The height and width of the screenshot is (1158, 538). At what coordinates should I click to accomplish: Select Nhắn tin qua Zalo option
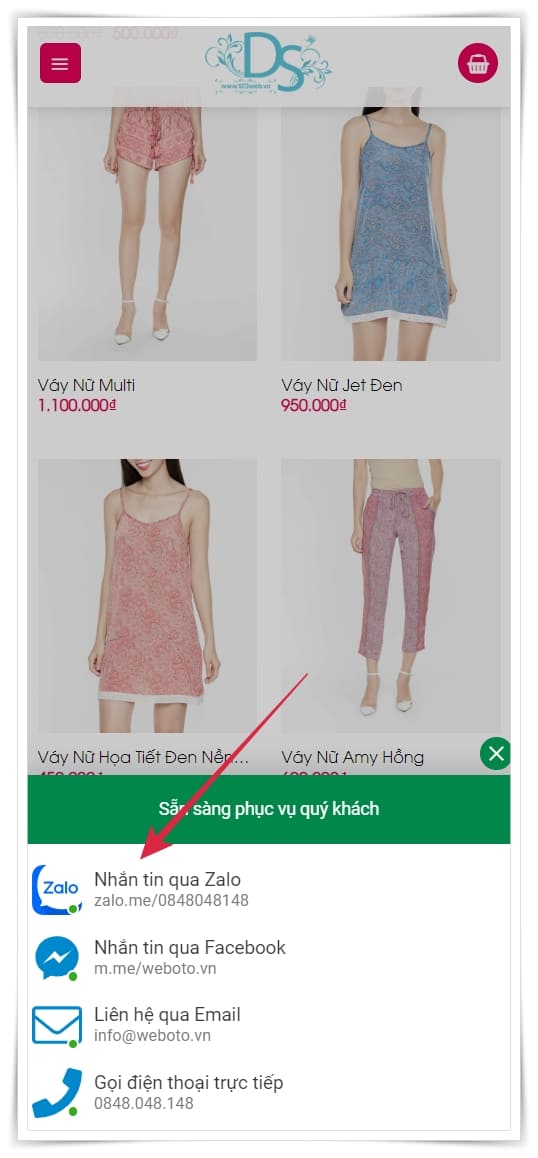(269, 889)
